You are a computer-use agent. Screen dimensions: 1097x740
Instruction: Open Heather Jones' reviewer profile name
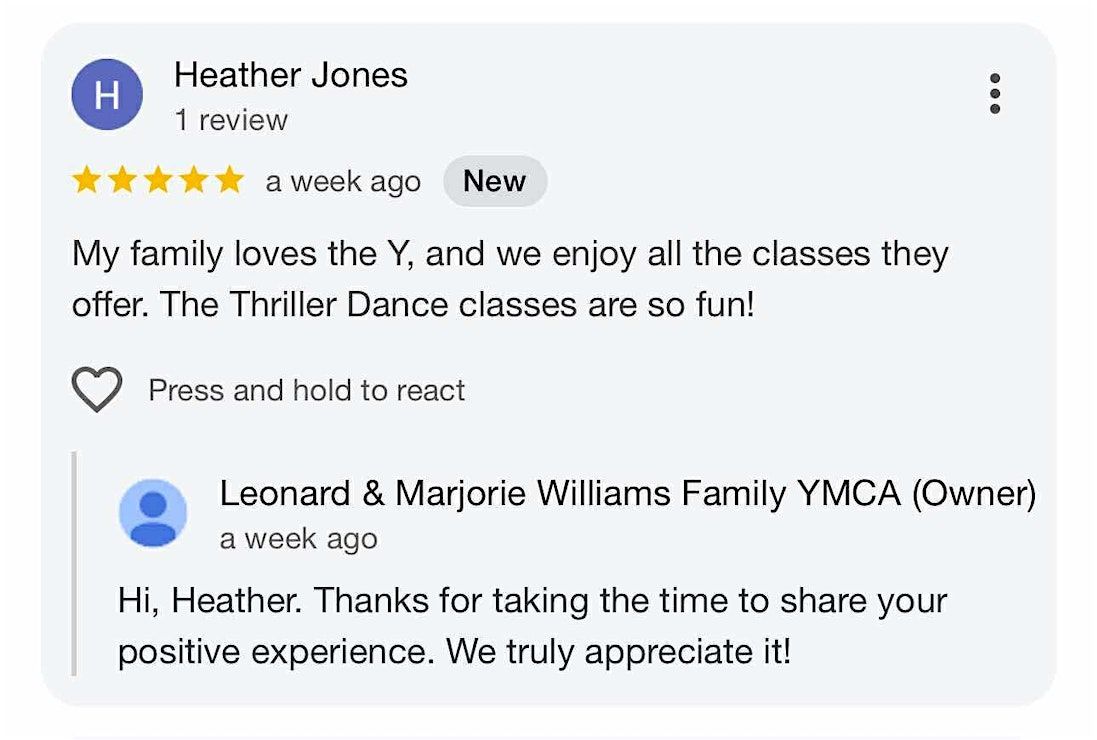coord(290,75)
